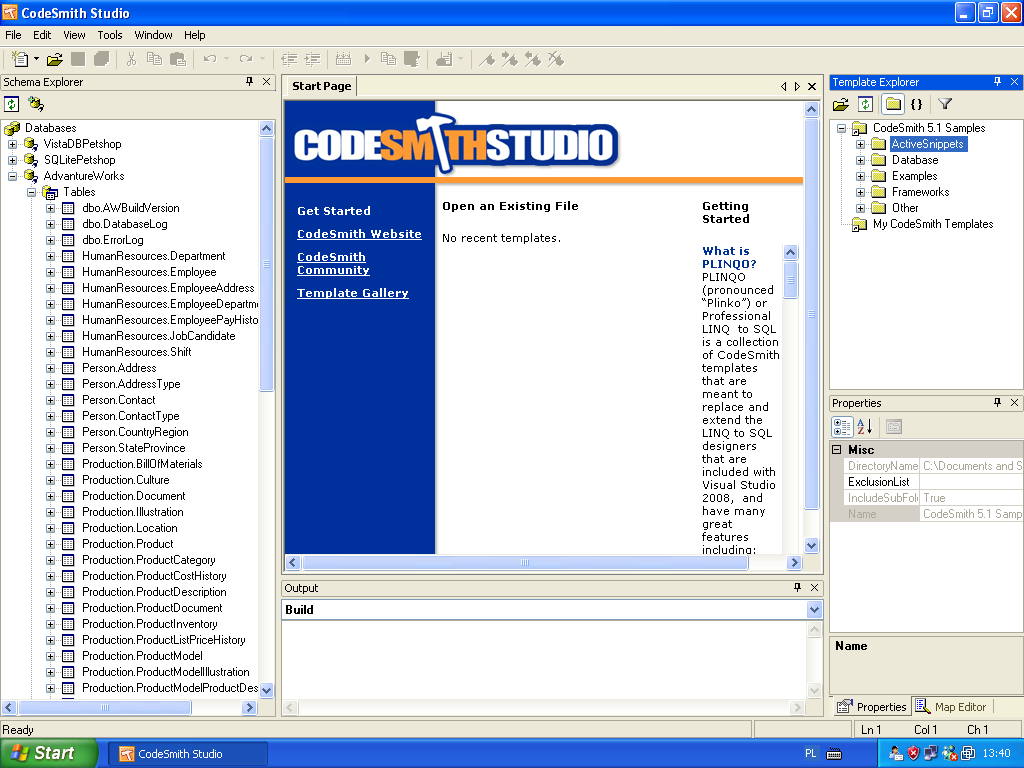Click the Redo toolbar icon
1024x768 pixels.
(246, 59)
